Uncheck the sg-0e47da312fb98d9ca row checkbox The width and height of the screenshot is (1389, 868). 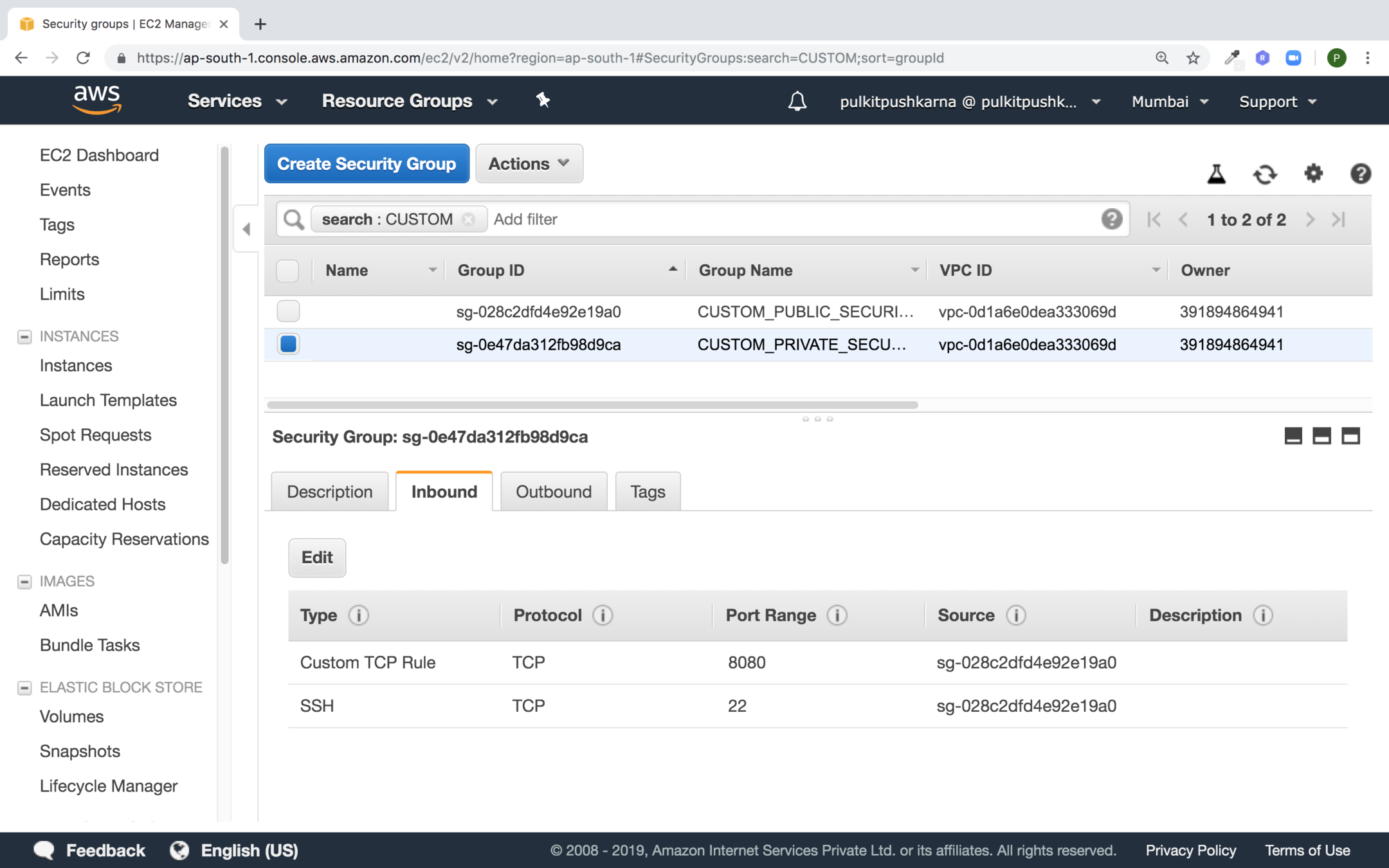[x=288, y=344]
